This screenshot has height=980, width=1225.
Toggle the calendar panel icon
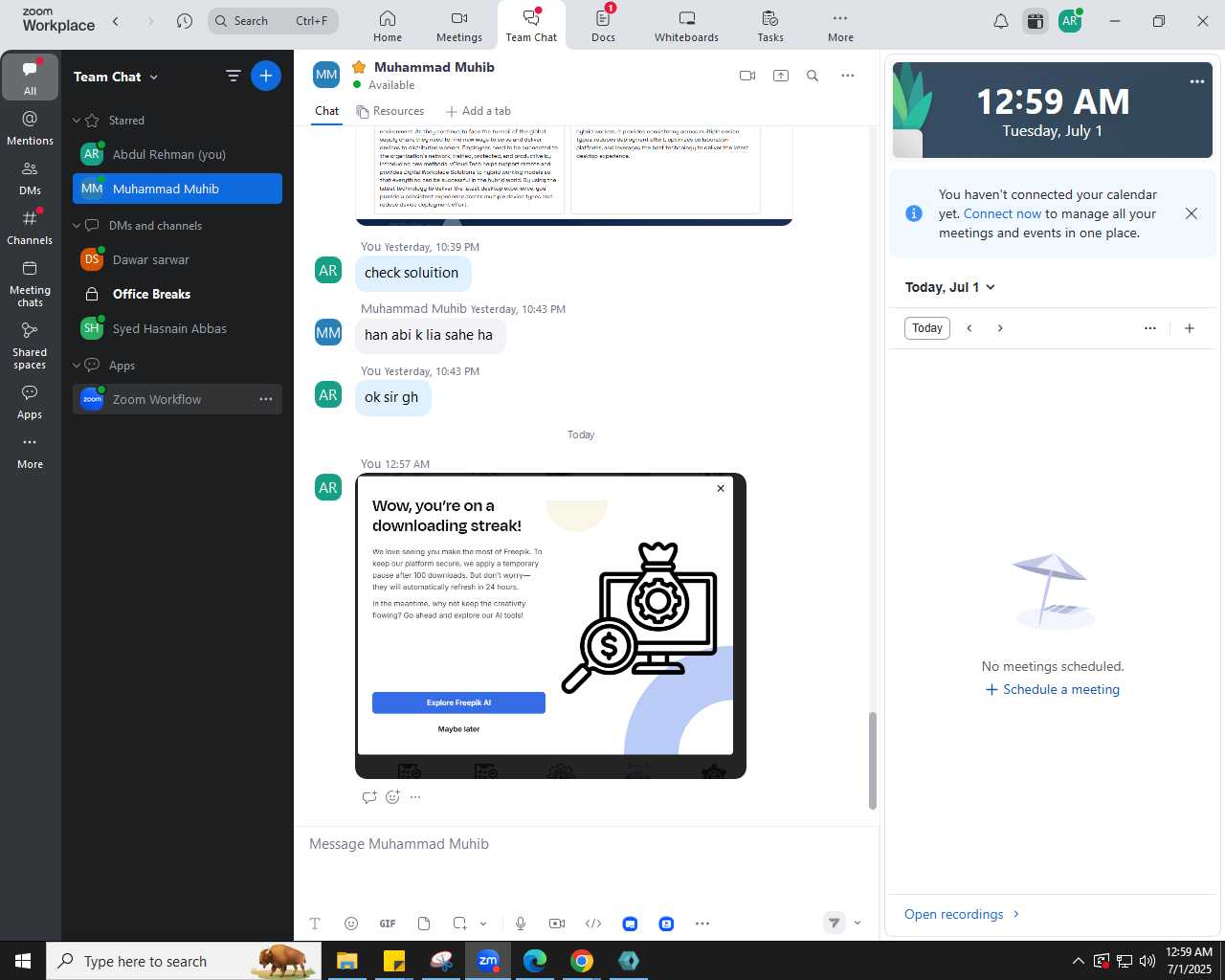[1036, 21]
